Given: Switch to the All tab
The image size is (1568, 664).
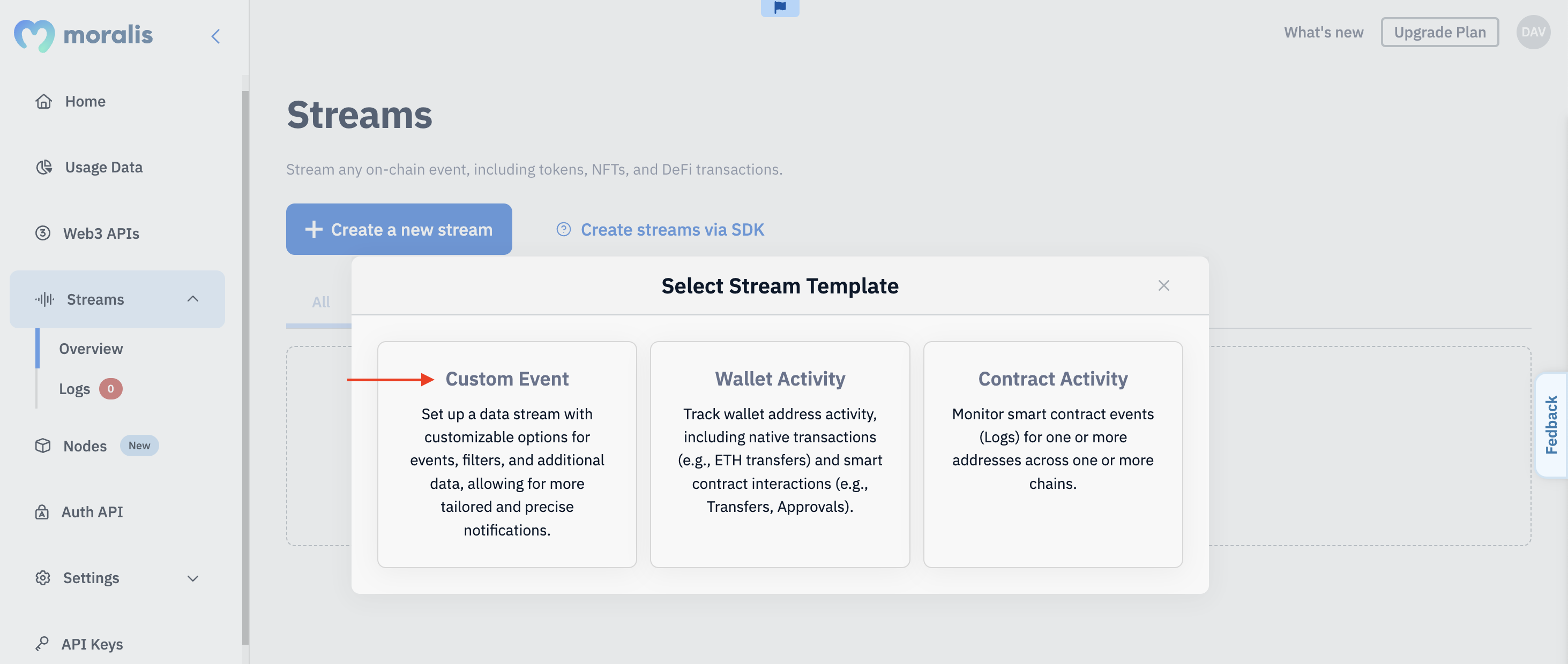Looking at the screenshot, I should pyautogui.click(x=321, y=301).
